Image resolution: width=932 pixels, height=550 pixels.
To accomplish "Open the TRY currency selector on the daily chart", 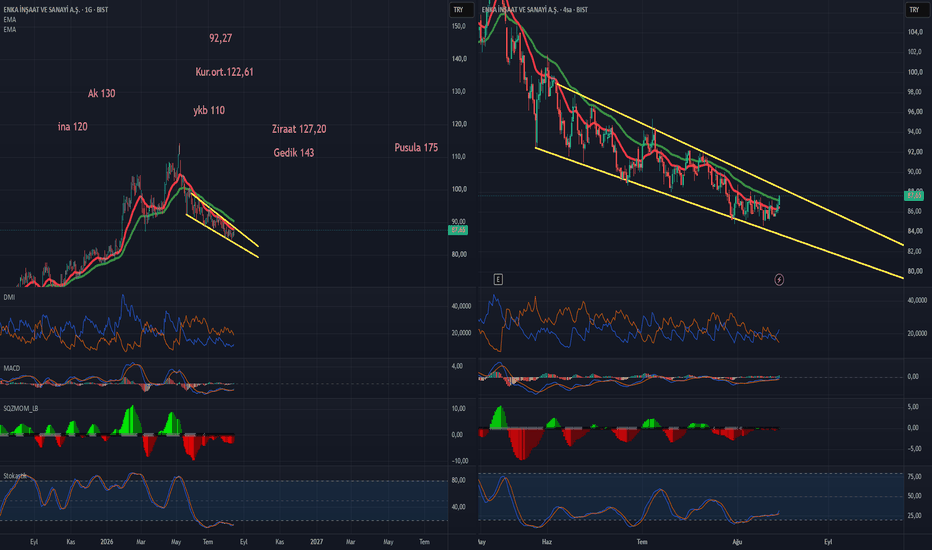I will [461, 10].
